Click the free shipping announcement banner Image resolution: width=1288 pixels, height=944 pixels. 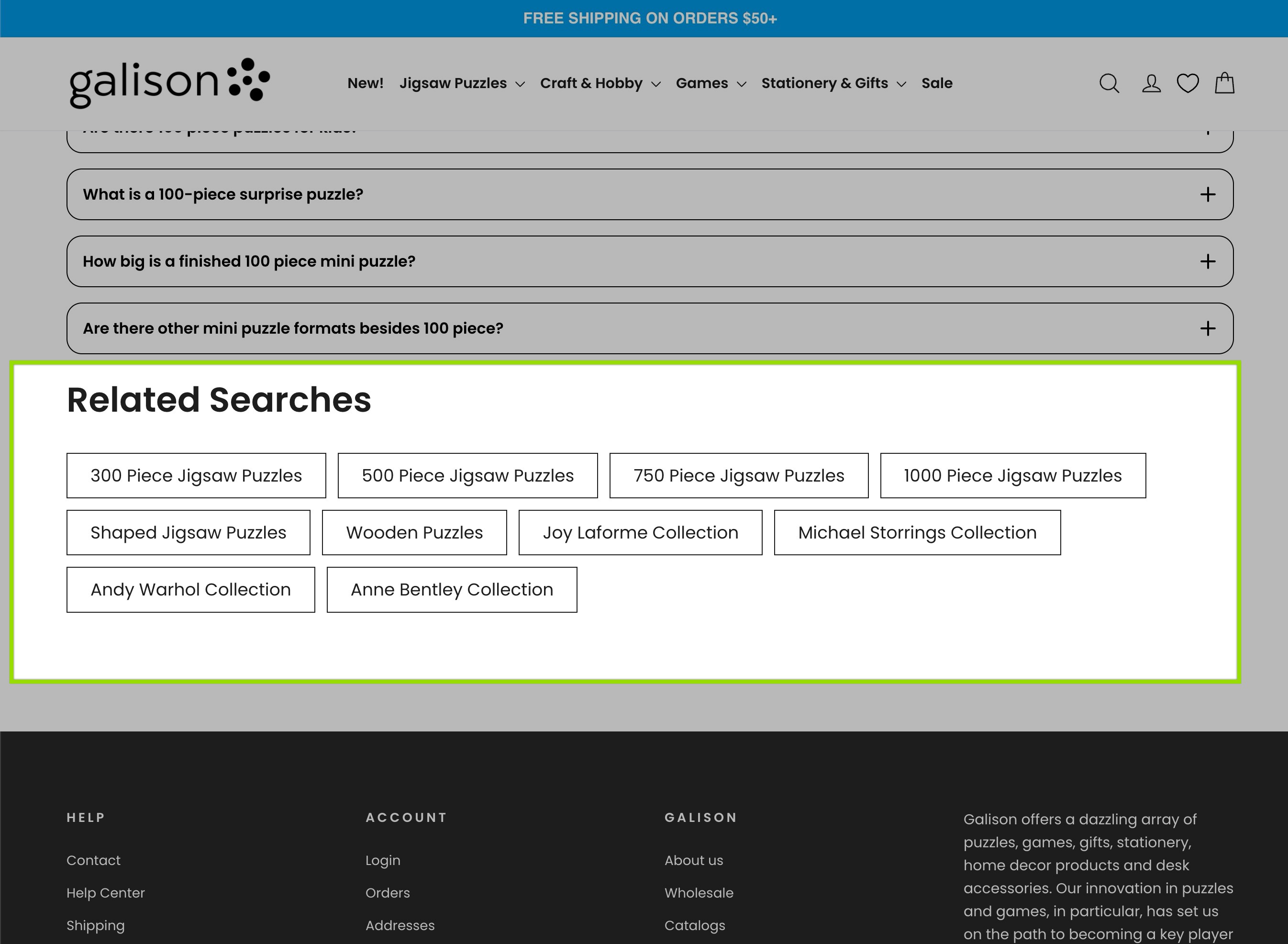(650, 18)
